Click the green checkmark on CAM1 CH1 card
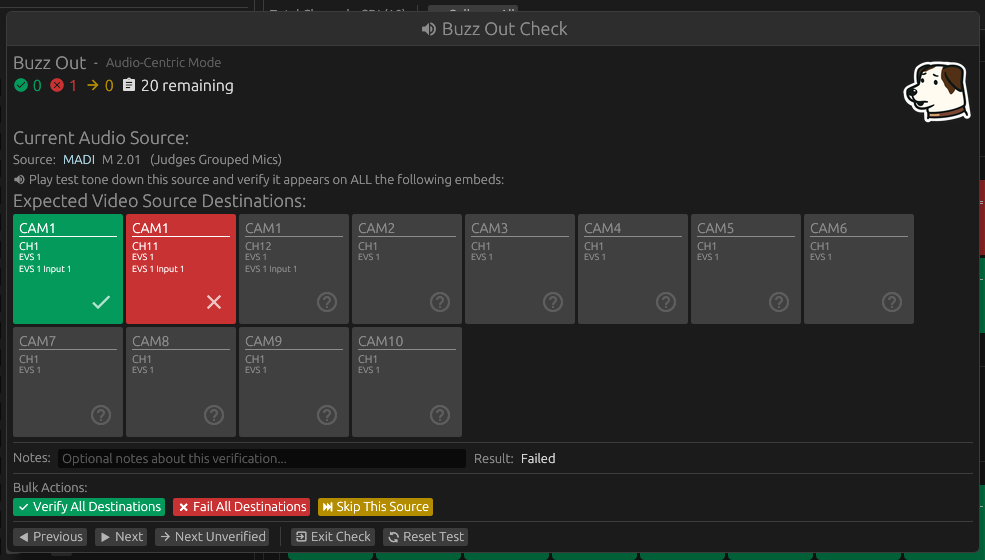This screenshot has height=560, width=985. point(101,302)
